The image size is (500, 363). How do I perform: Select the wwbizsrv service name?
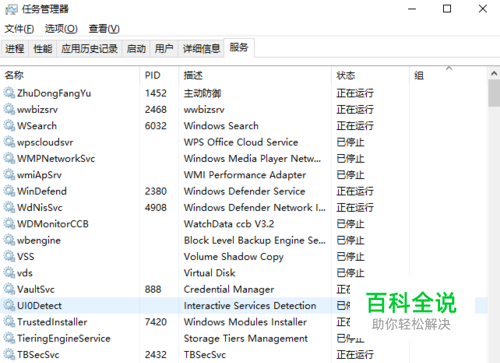coord(37,109)
